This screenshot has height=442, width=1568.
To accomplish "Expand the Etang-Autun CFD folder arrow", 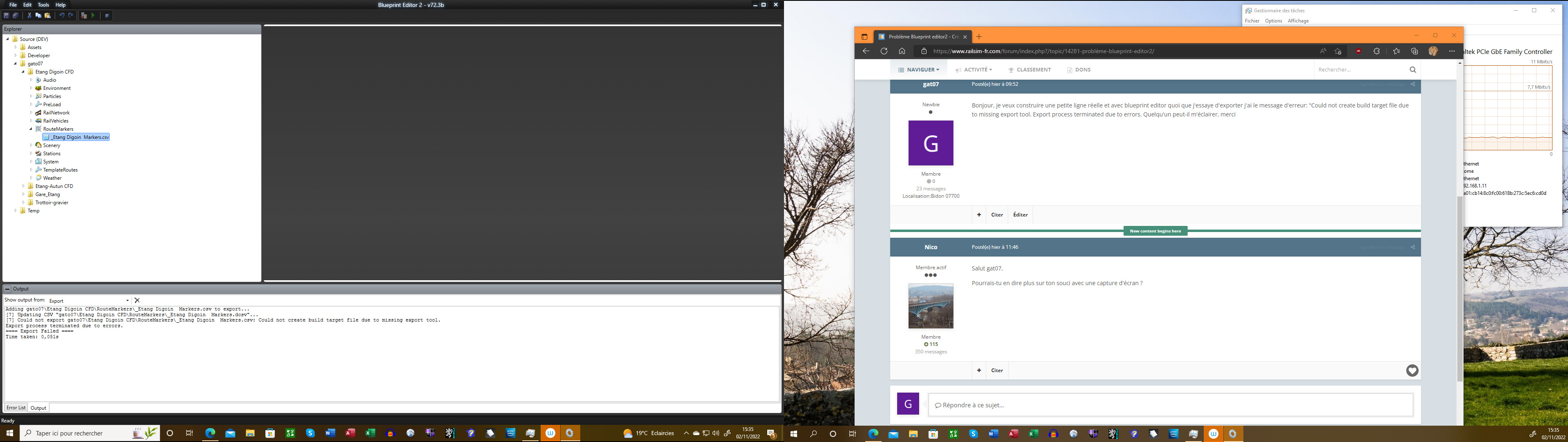I will [x=23, y=186].
